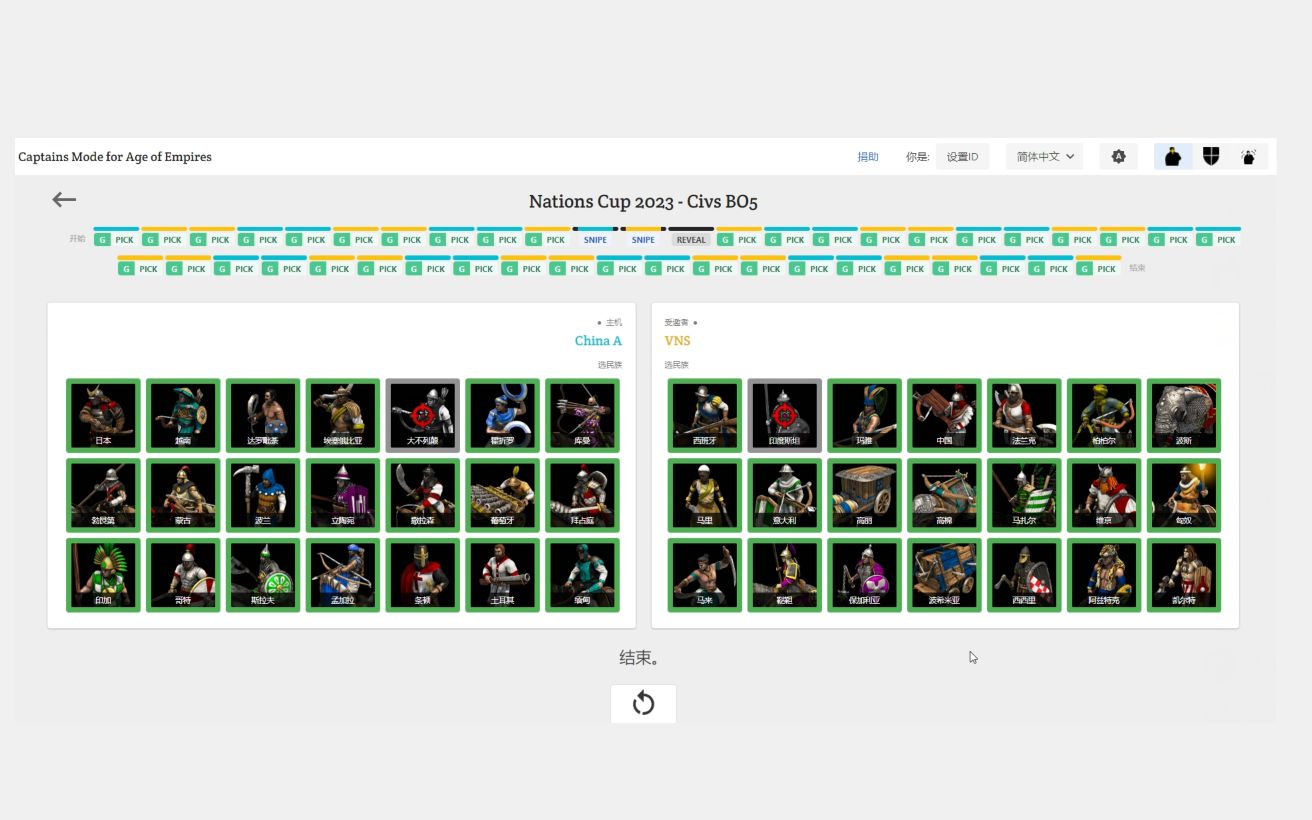Select the 玛雅 civilization tile
This screenshot has width=1312, height=820.
pos(865,415)
